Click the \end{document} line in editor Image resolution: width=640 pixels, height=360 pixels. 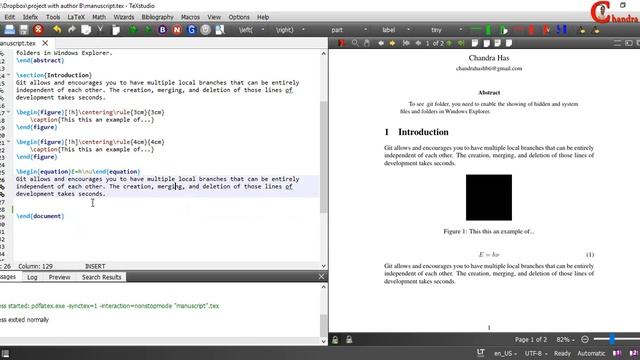[40, 216]
